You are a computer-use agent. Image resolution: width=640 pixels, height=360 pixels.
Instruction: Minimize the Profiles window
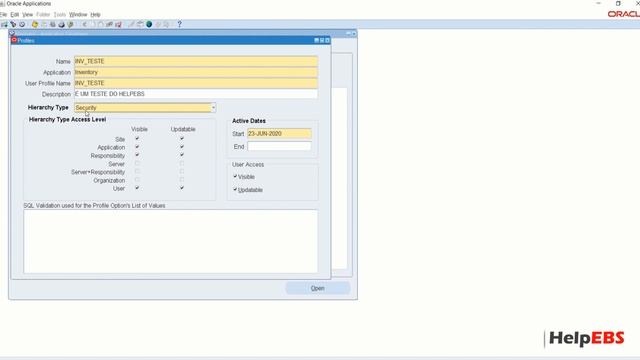[316, 40]
